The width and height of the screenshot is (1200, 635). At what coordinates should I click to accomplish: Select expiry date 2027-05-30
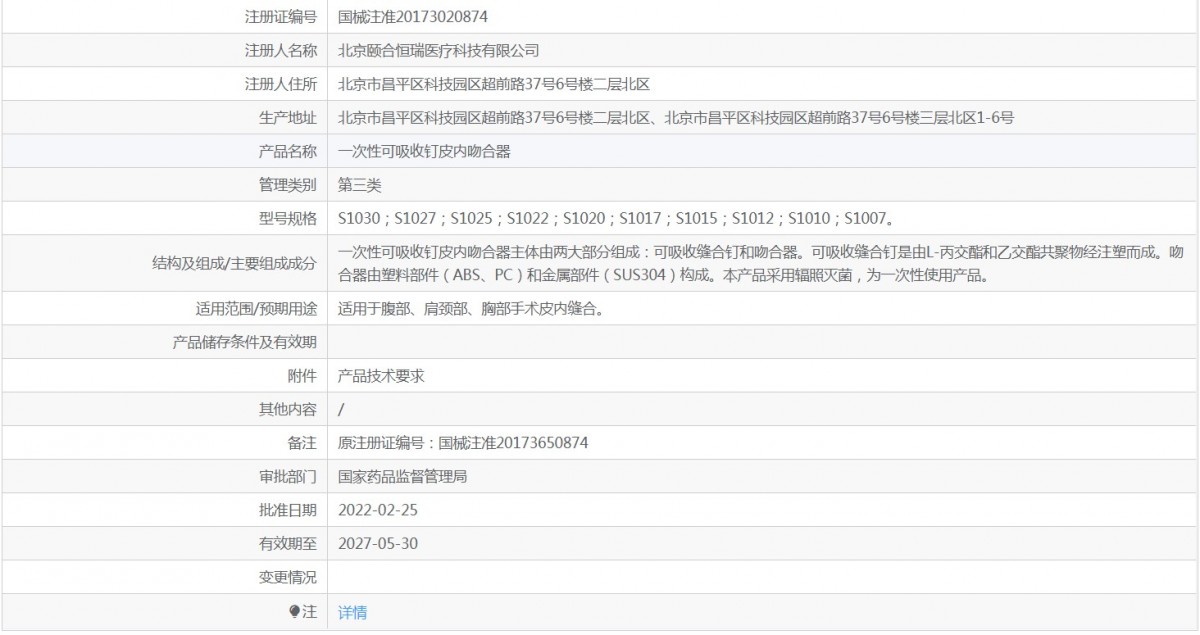click(x=378, y=544)
